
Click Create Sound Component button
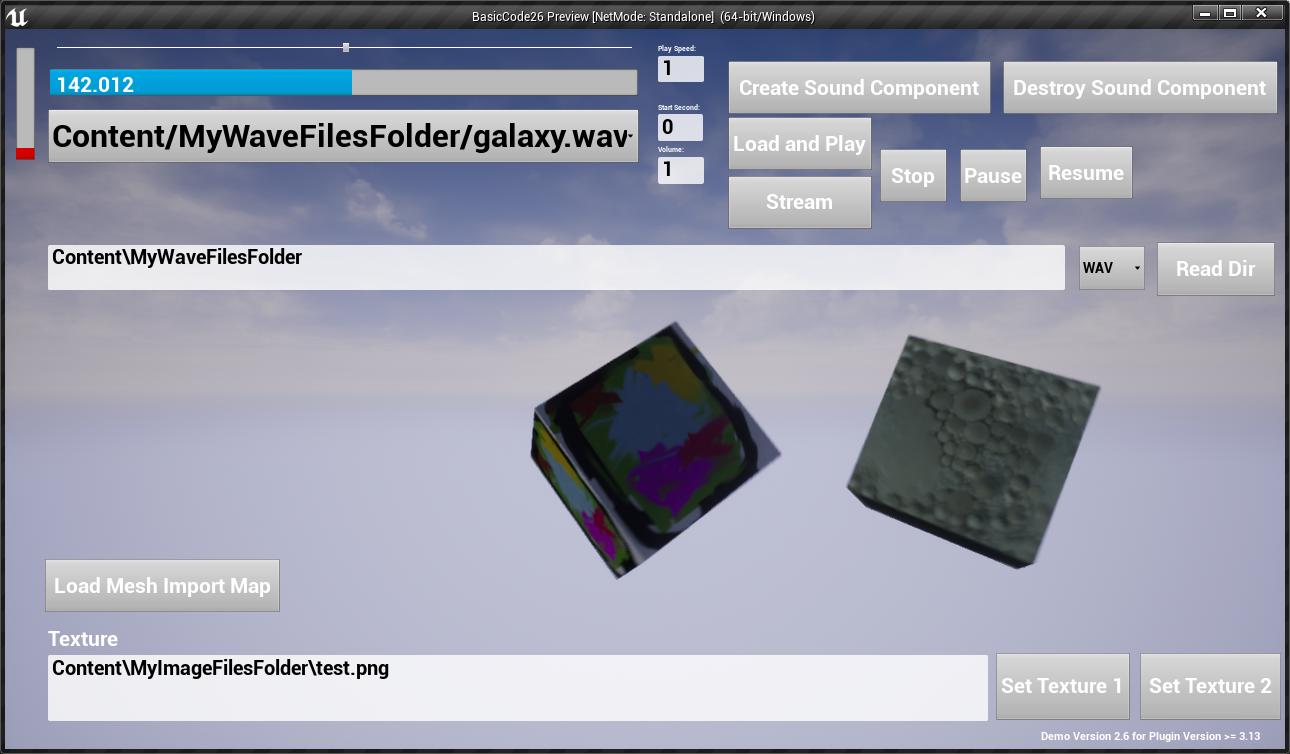point(859,88)
